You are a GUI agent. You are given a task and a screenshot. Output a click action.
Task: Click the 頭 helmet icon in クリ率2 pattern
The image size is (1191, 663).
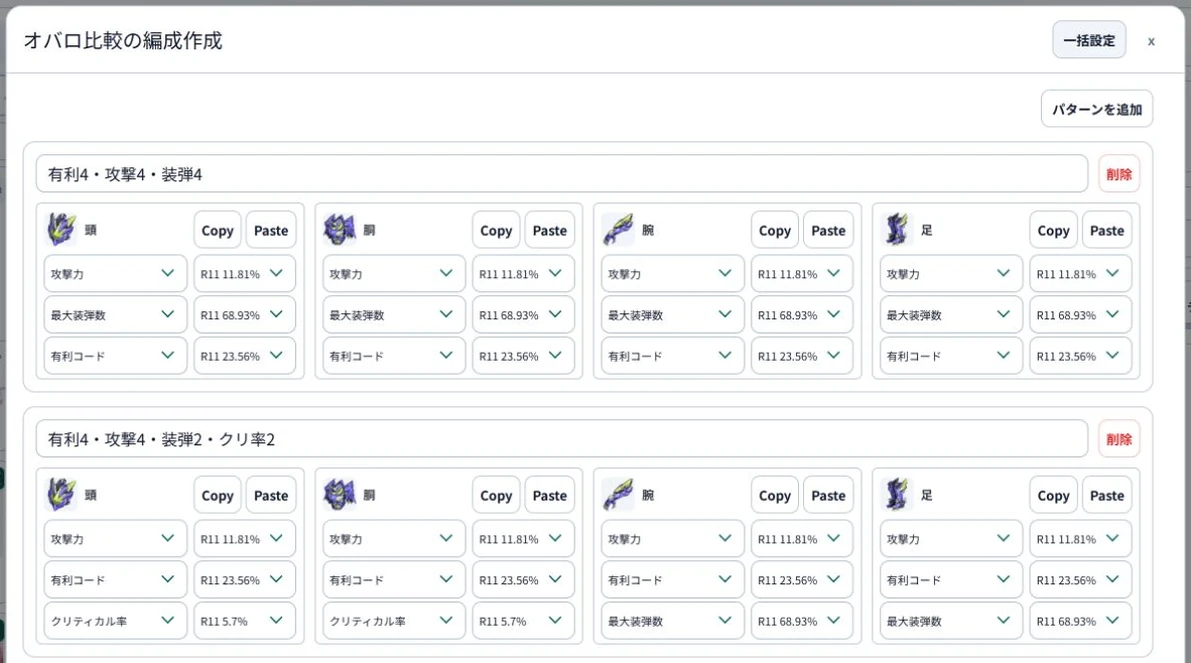[x=62, y=494]
